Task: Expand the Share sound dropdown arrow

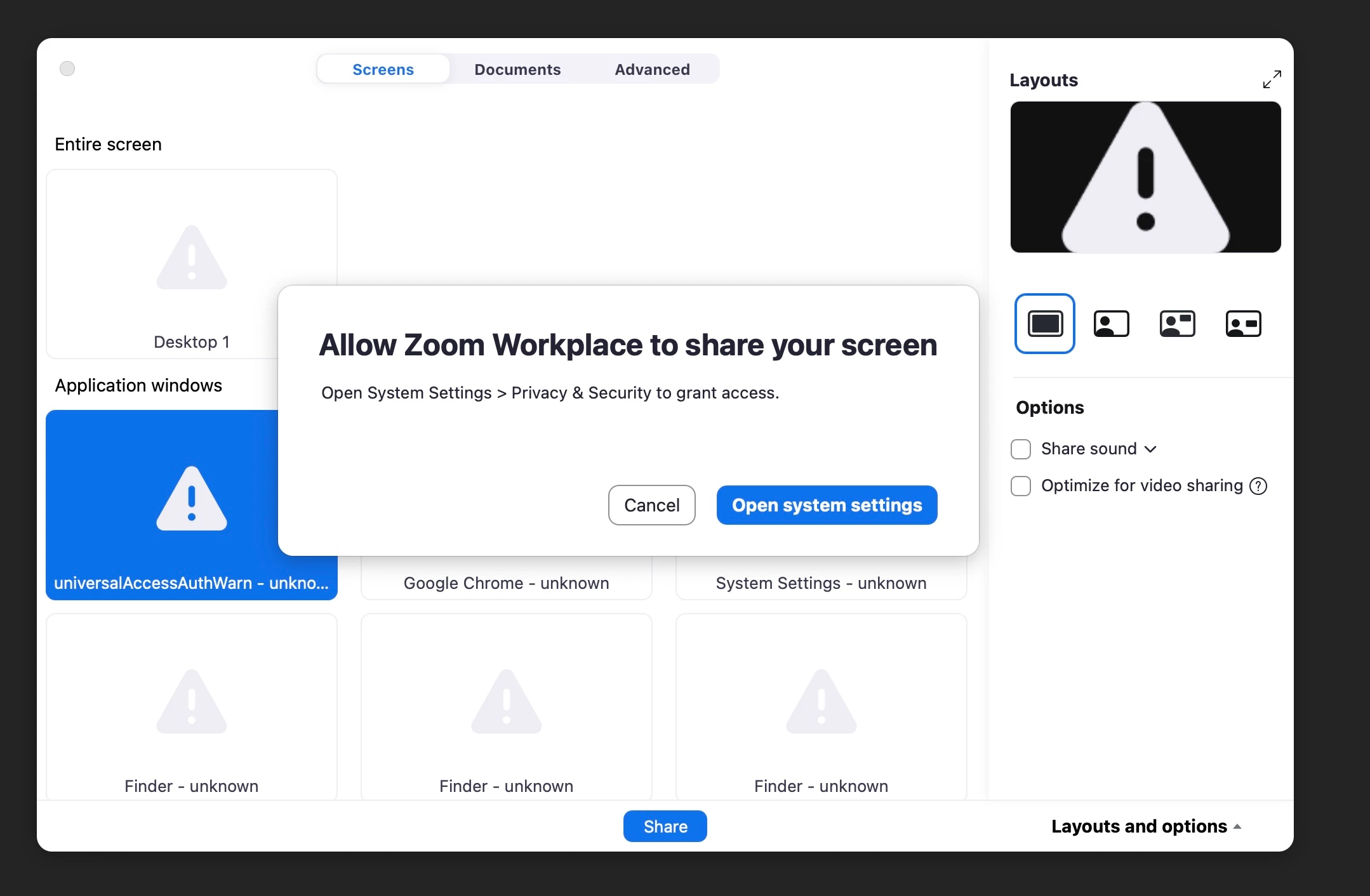Action: coord(1151,449)
